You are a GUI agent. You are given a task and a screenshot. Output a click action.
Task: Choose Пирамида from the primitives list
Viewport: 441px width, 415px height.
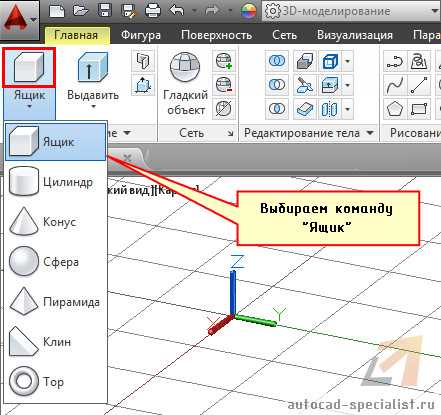56,302
